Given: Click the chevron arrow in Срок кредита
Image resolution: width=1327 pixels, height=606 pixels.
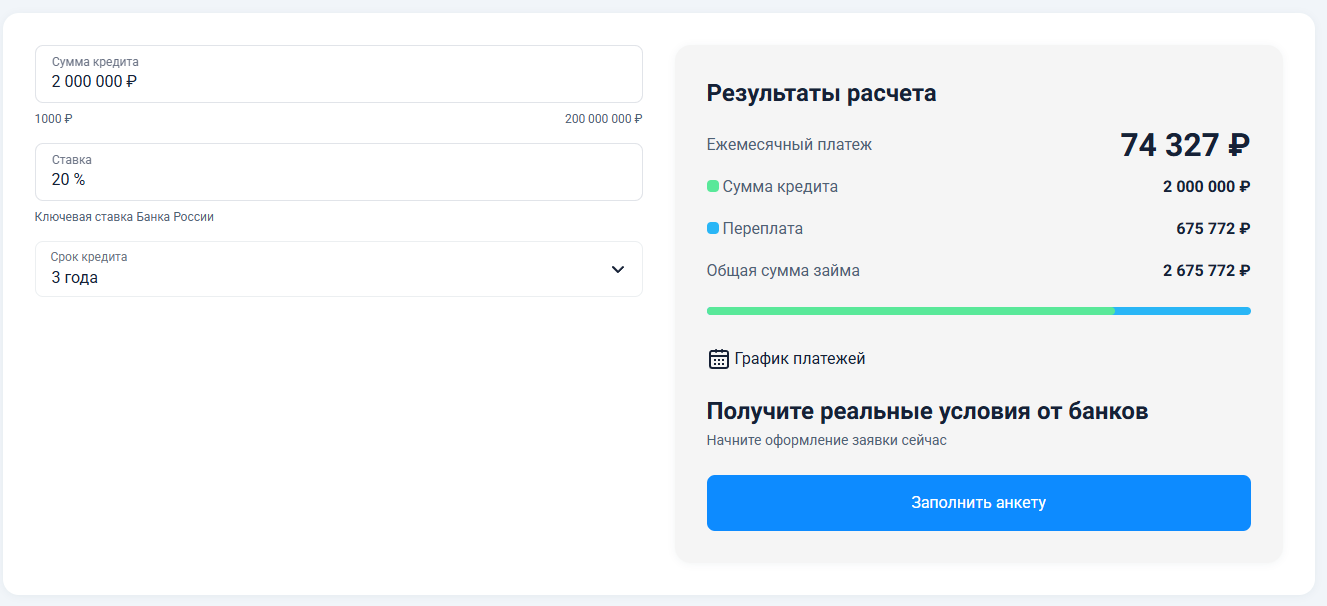Looking at the screenshot, I should tap(618, 269).
